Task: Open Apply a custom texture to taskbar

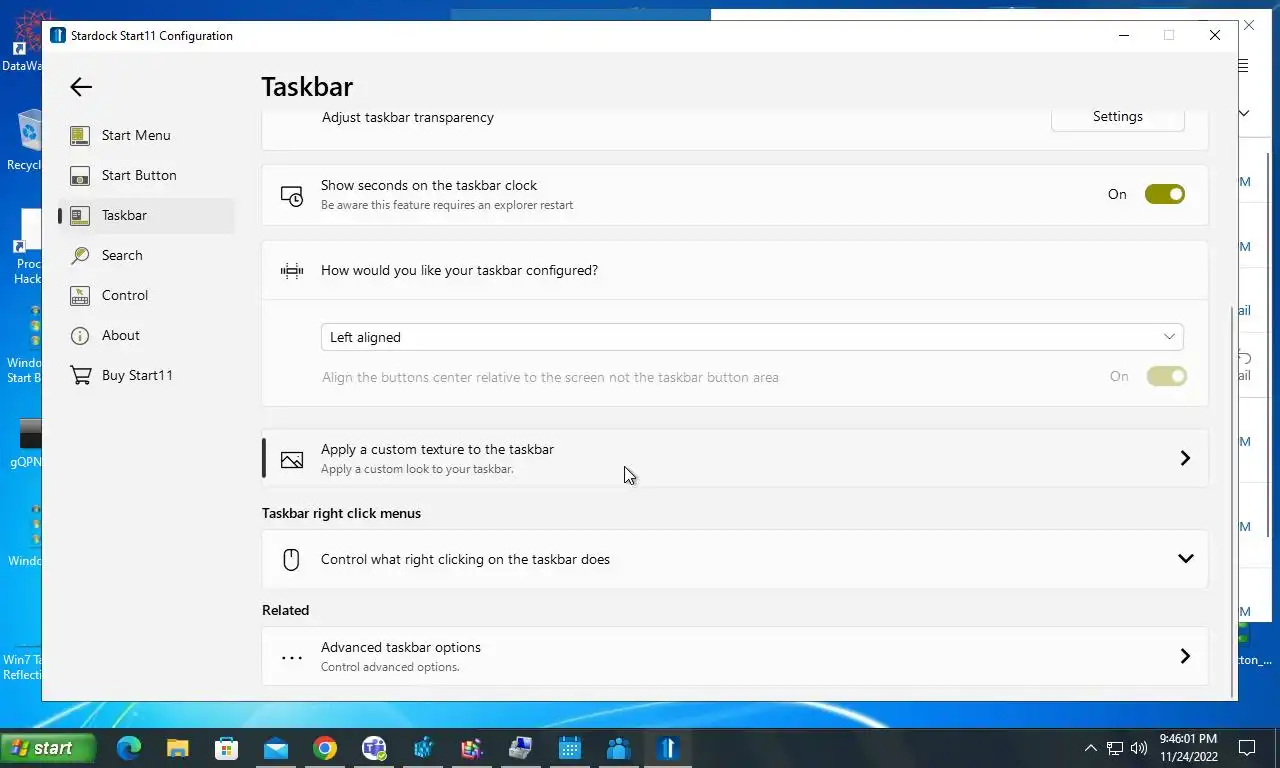Action: pos(735,458)
